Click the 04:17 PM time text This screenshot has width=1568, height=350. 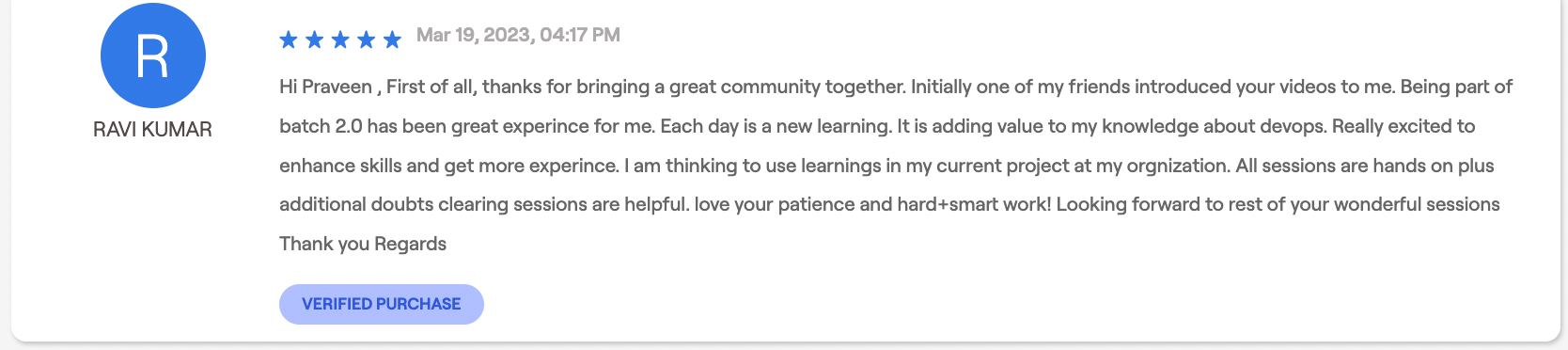580,35
